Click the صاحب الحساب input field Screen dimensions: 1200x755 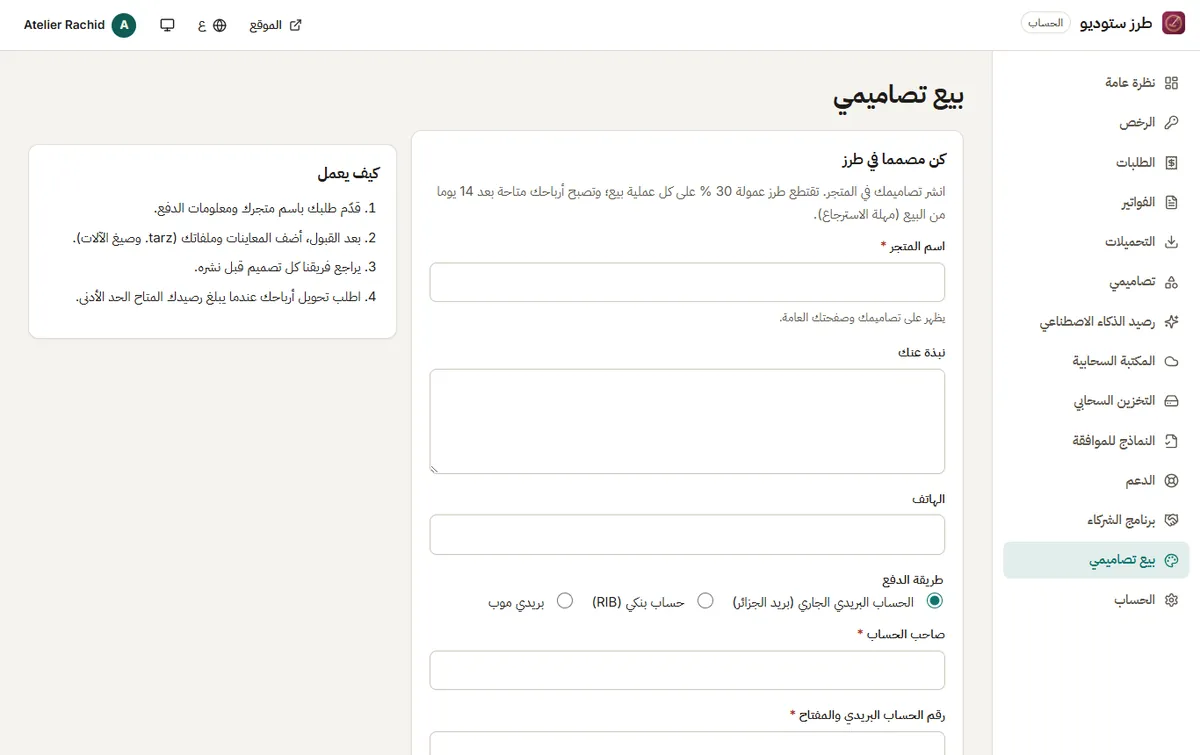pyautogui.click(x=687, y=670)
